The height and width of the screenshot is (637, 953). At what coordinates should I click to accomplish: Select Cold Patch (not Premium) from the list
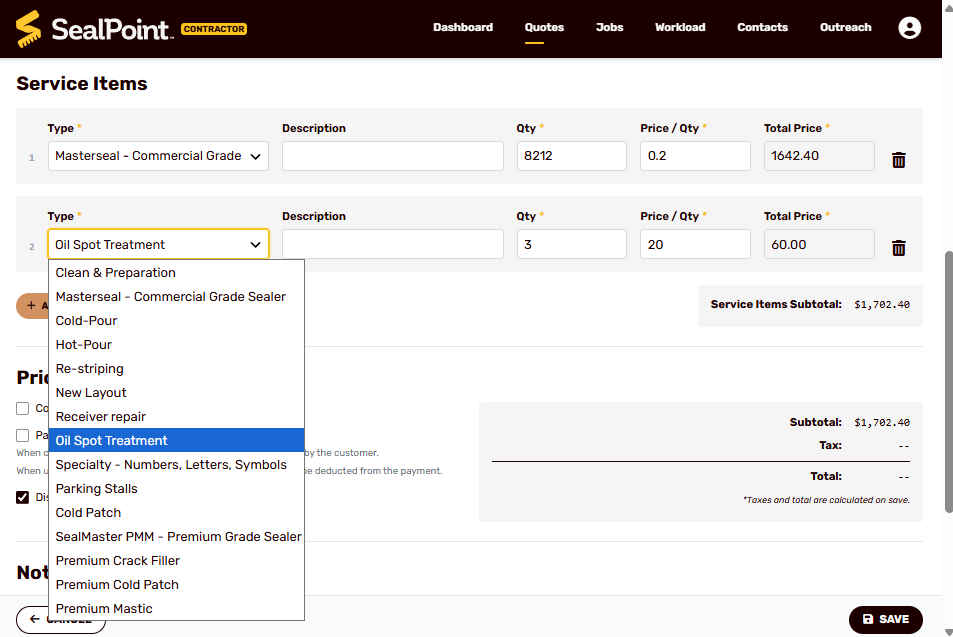(176, 512)
